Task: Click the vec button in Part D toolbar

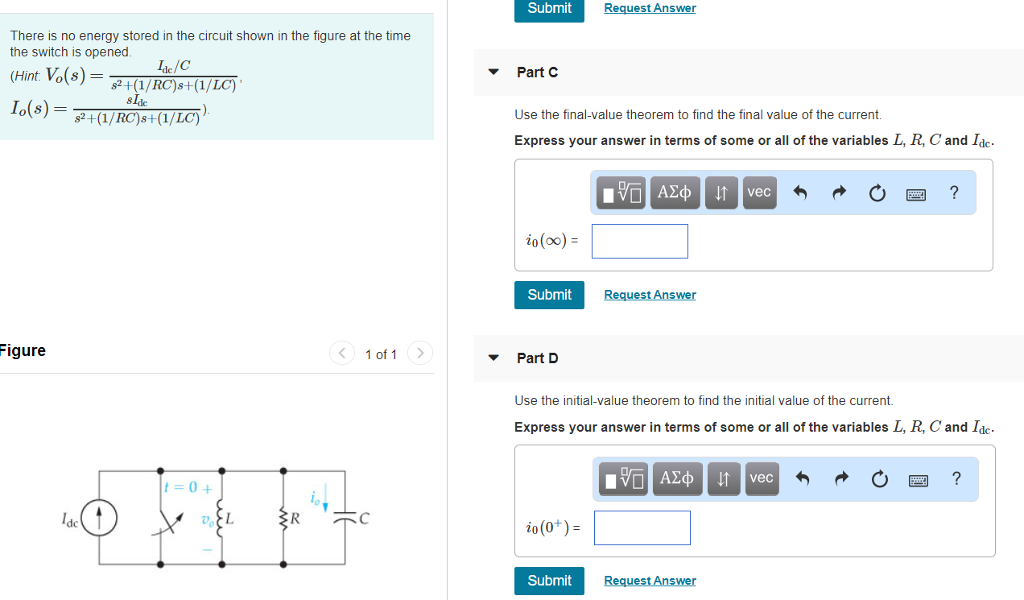Action: (x=761, y=478)
